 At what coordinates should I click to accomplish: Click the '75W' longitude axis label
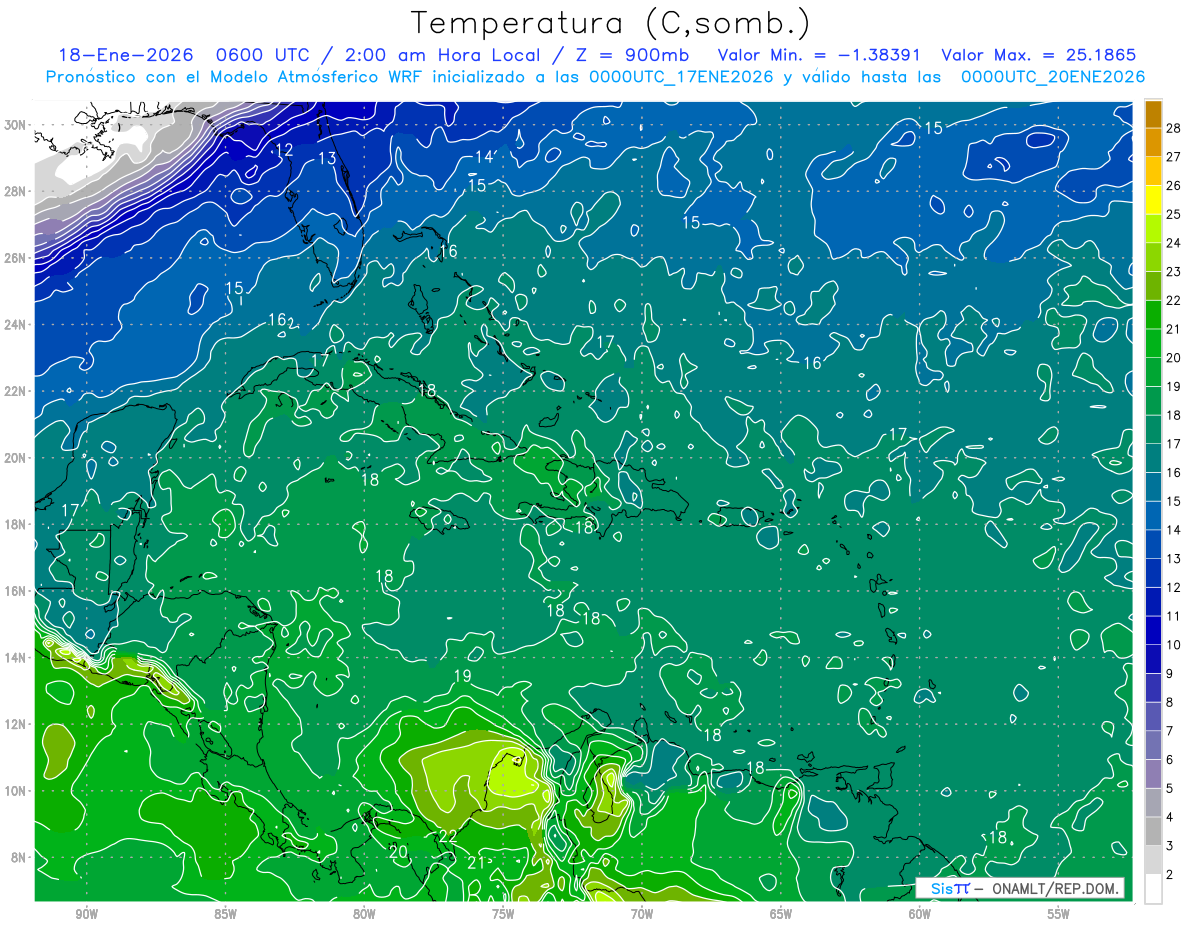[x=503, y=915]
